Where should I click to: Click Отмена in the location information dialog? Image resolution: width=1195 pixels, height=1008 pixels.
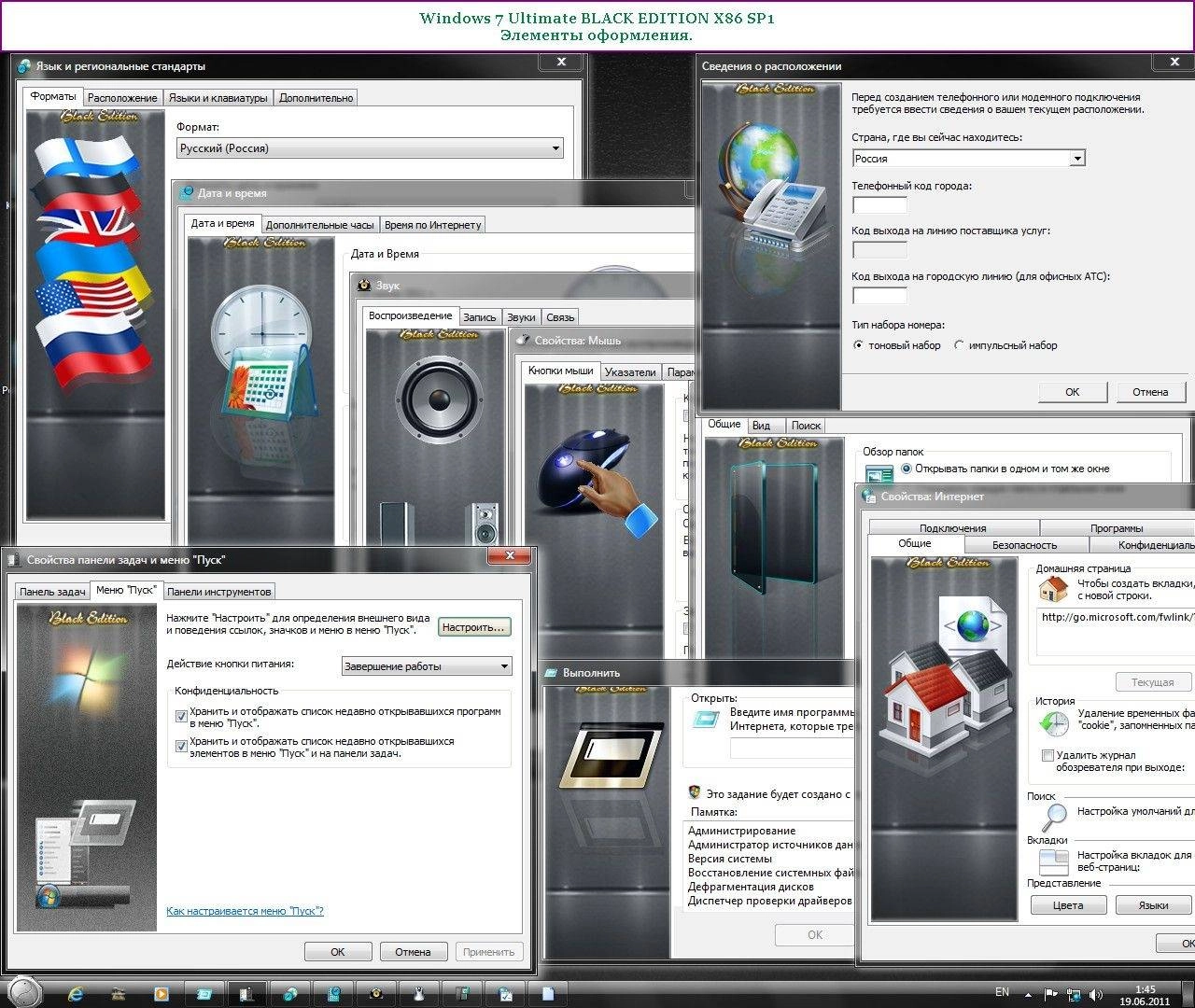(x=1150, y=392)
